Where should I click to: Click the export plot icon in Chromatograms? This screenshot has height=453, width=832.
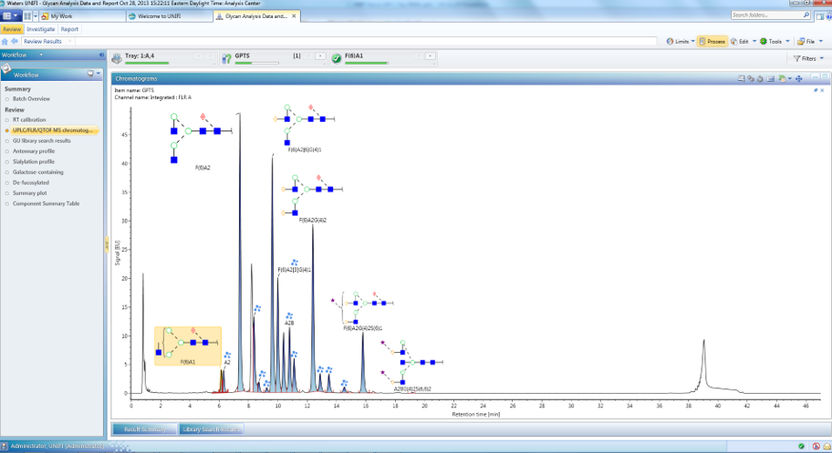[783, 79]
